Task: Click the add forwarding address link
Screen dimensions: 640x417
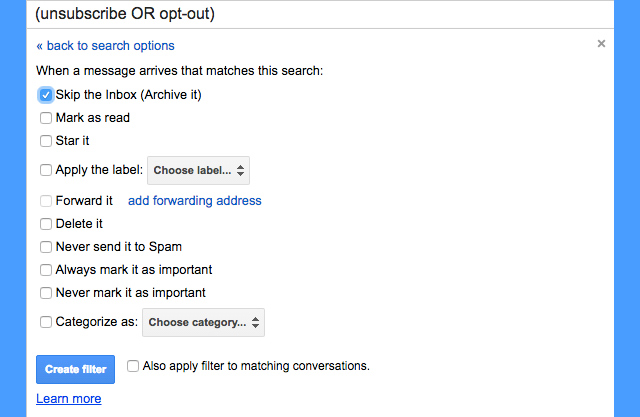Action: (194, 201)
